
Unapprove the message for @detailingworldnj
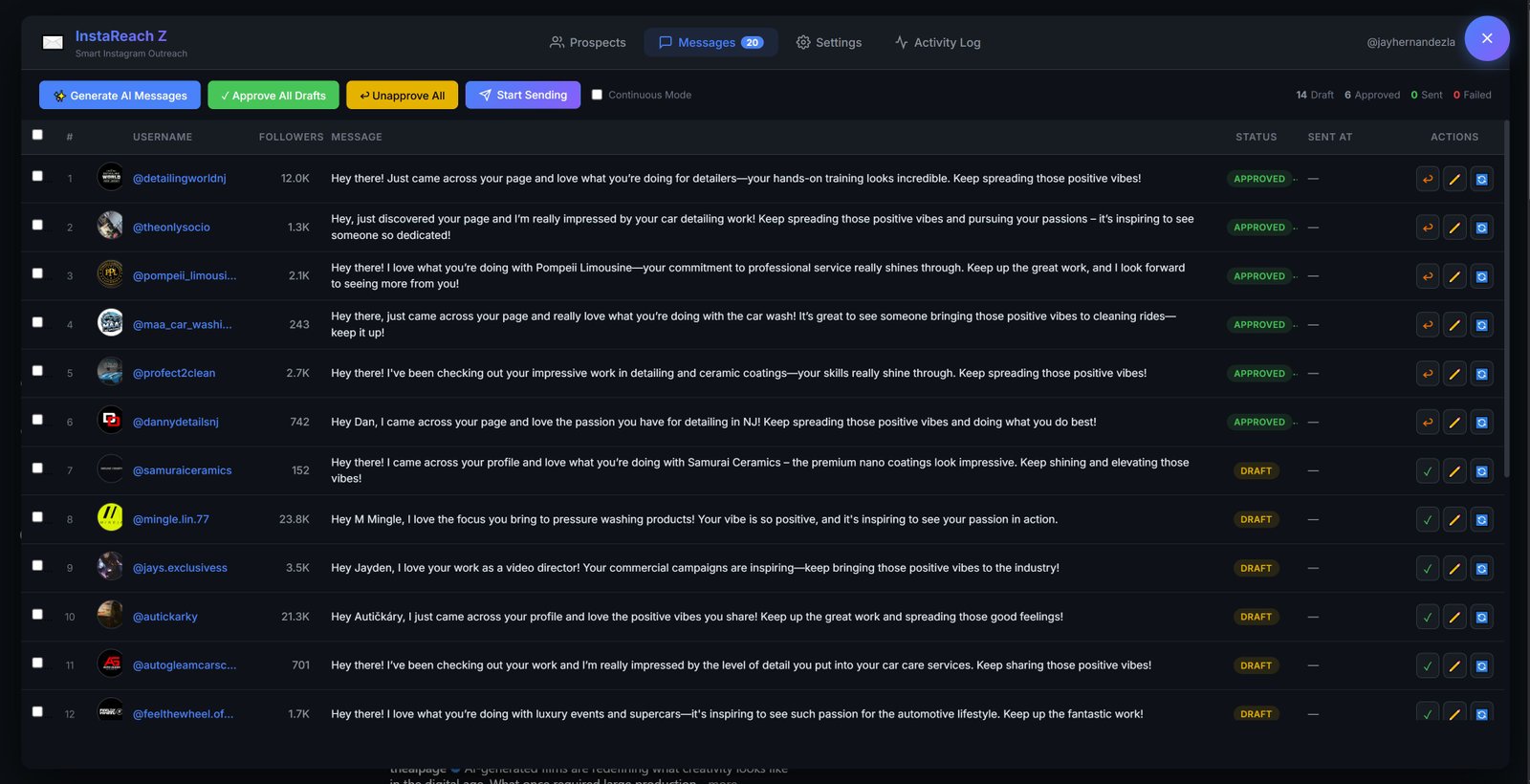(1428, 179)
